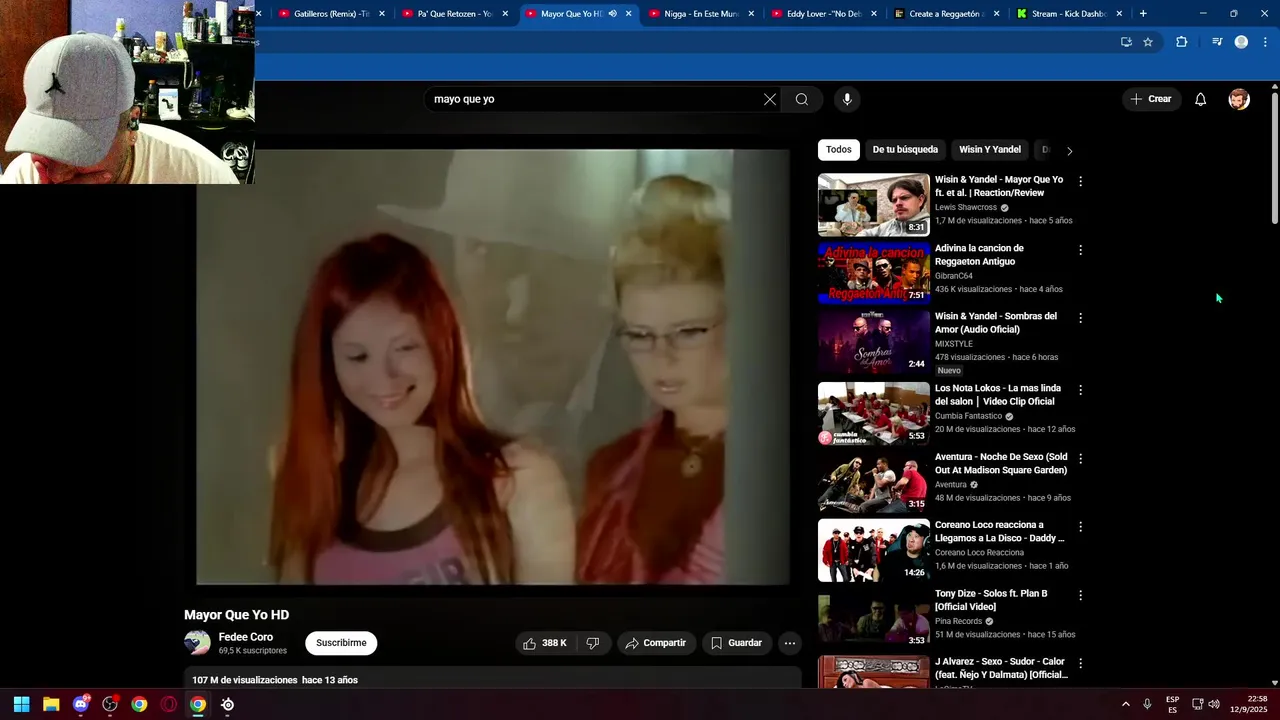Select the Wisin Y Yandel chip
Viewport: 1280px width, 720px height.
click(x=990, y=150)
